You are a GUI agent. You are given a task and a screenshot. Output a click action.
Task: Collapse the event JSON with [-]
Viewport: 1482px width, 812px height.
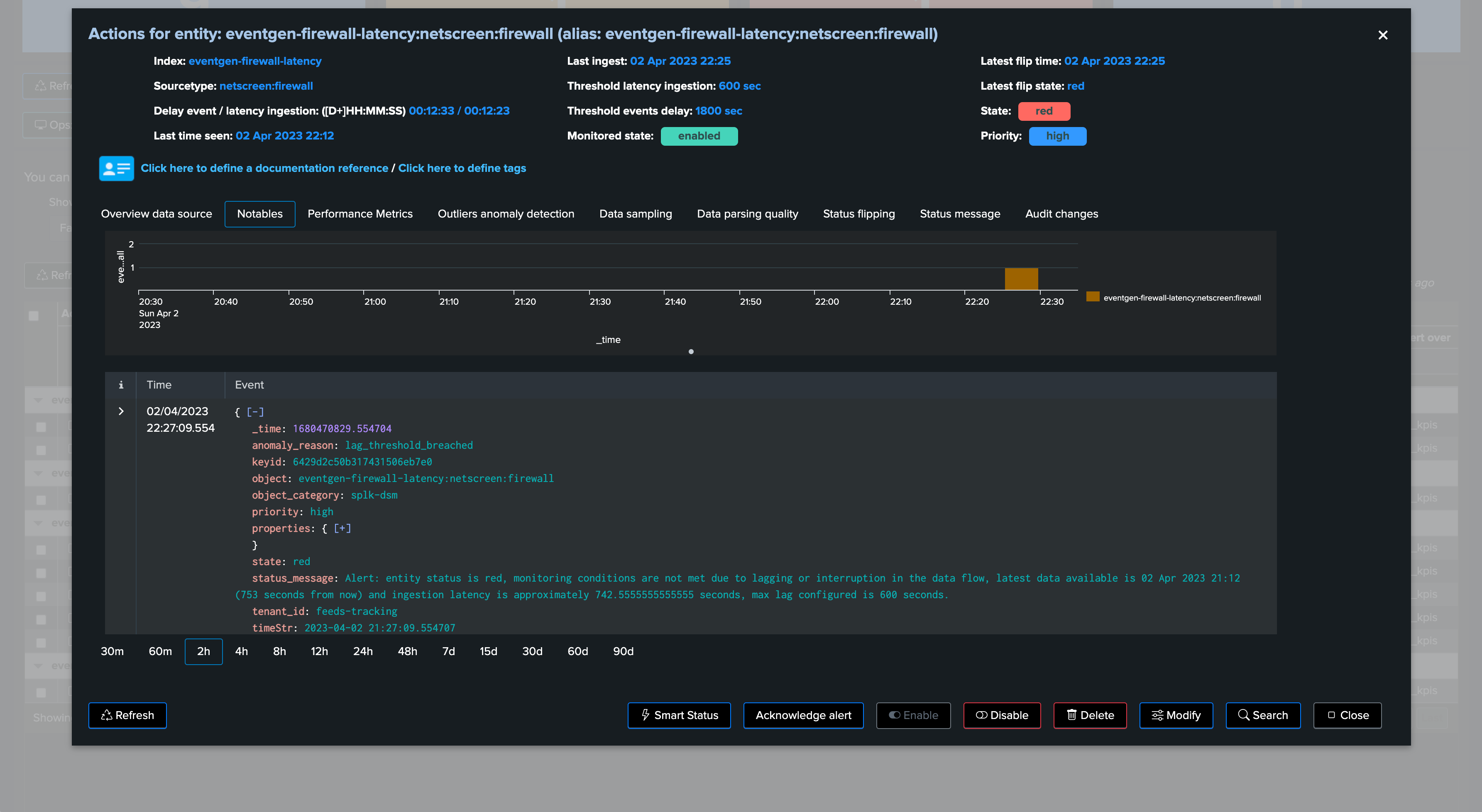255,412
